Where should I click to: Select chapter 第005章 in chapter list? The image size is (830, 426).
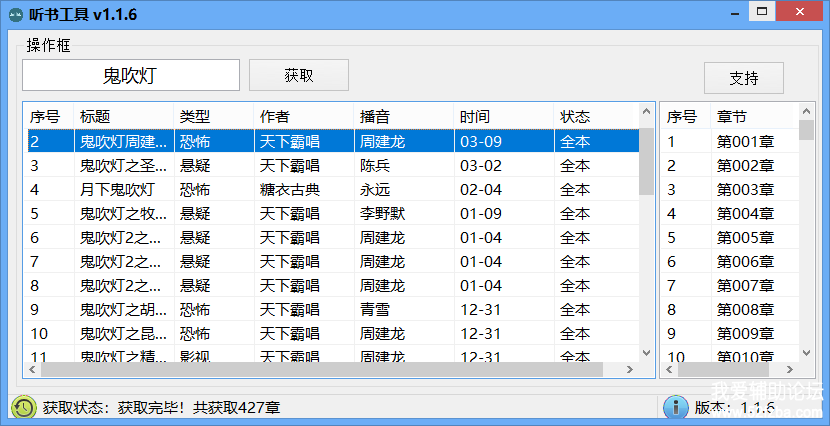point(745,237)
